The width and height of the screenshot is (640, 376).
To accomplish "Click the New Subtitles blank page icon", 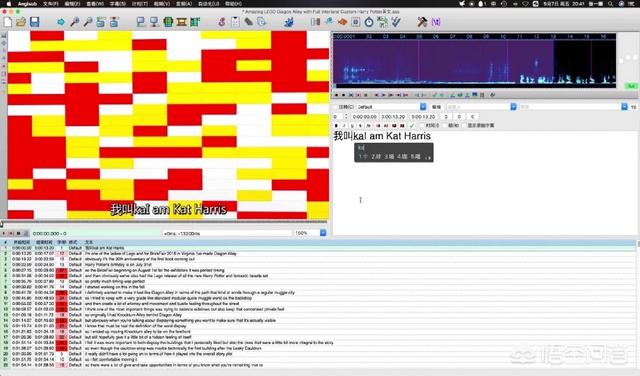I will coord(8,22).
